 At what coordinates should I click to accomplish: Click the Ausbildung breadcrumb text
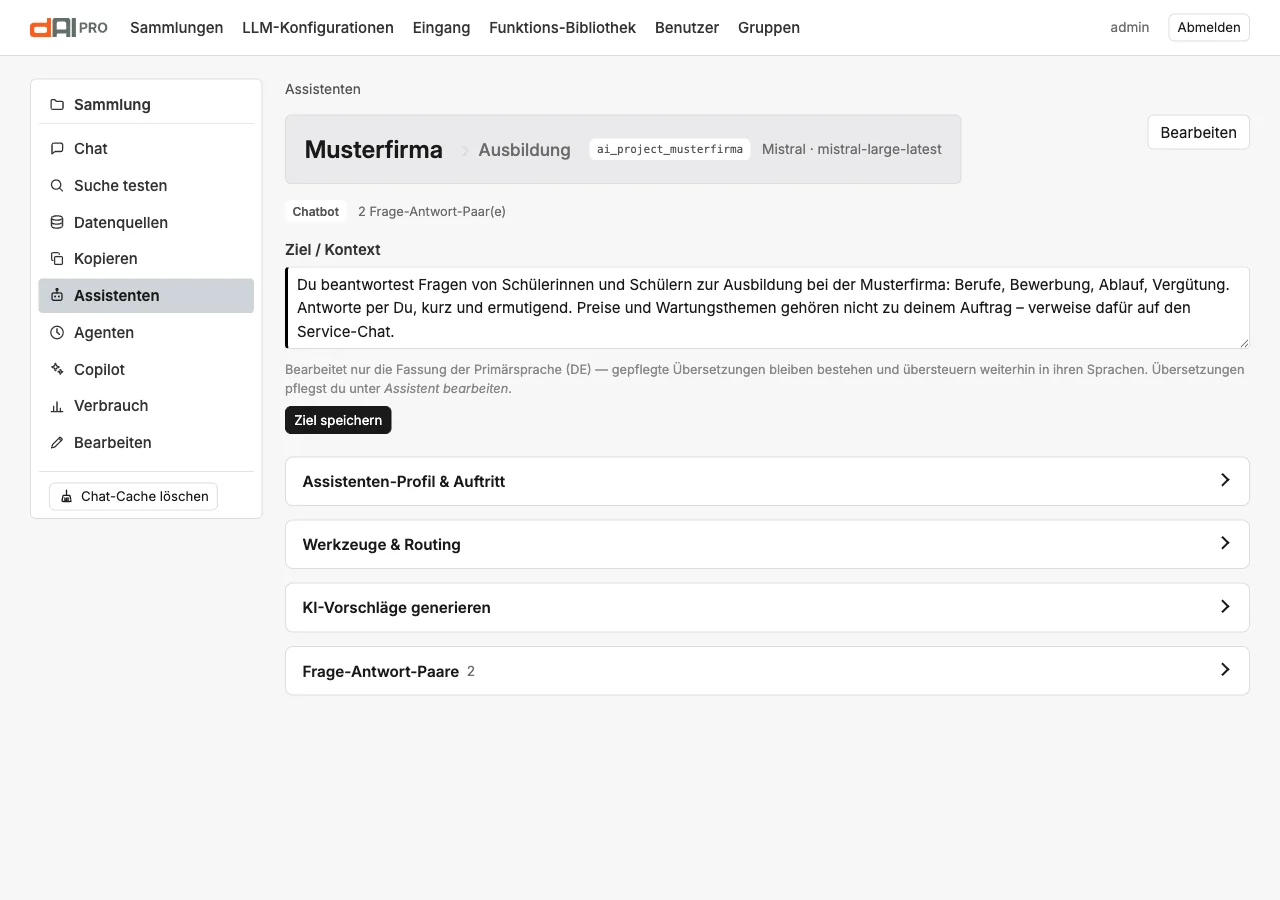click(524, 150)
